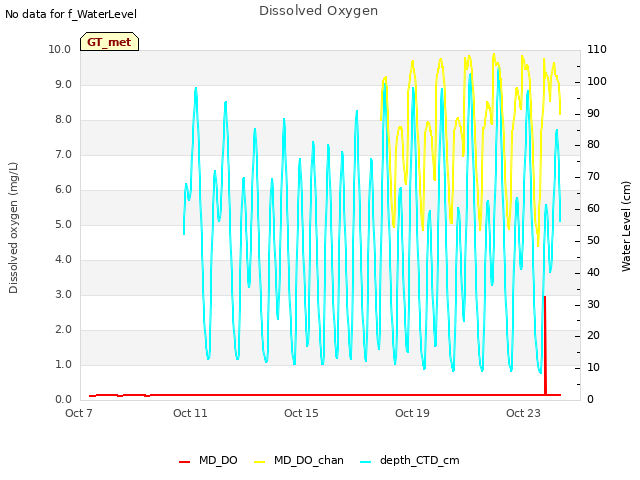Click the Oct 19 x-axis label
This screenshot has width=640, height=480.
[x=412, y=413]
